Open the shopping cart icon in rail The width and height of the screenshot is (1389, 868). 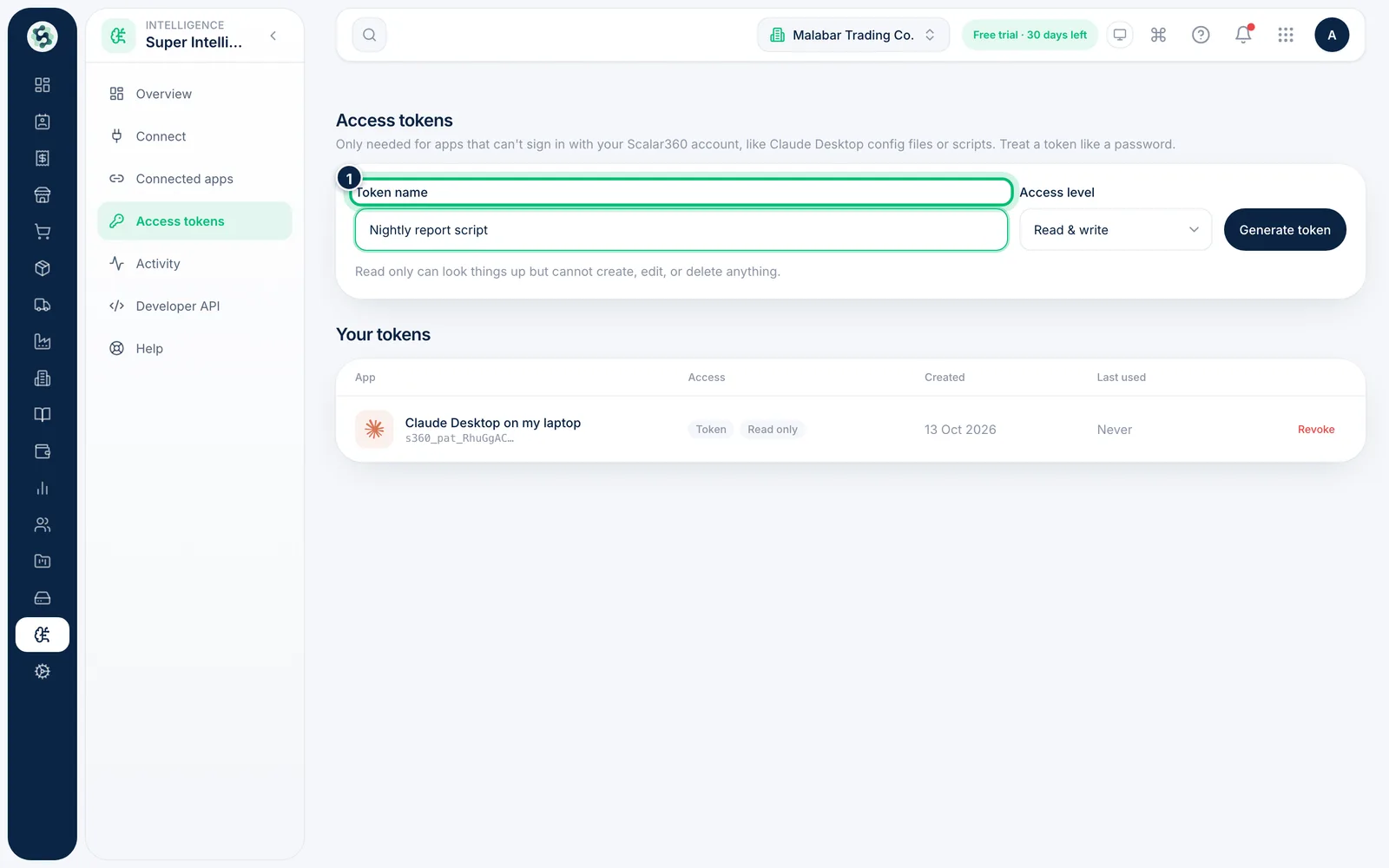click(x=42, y=232)
